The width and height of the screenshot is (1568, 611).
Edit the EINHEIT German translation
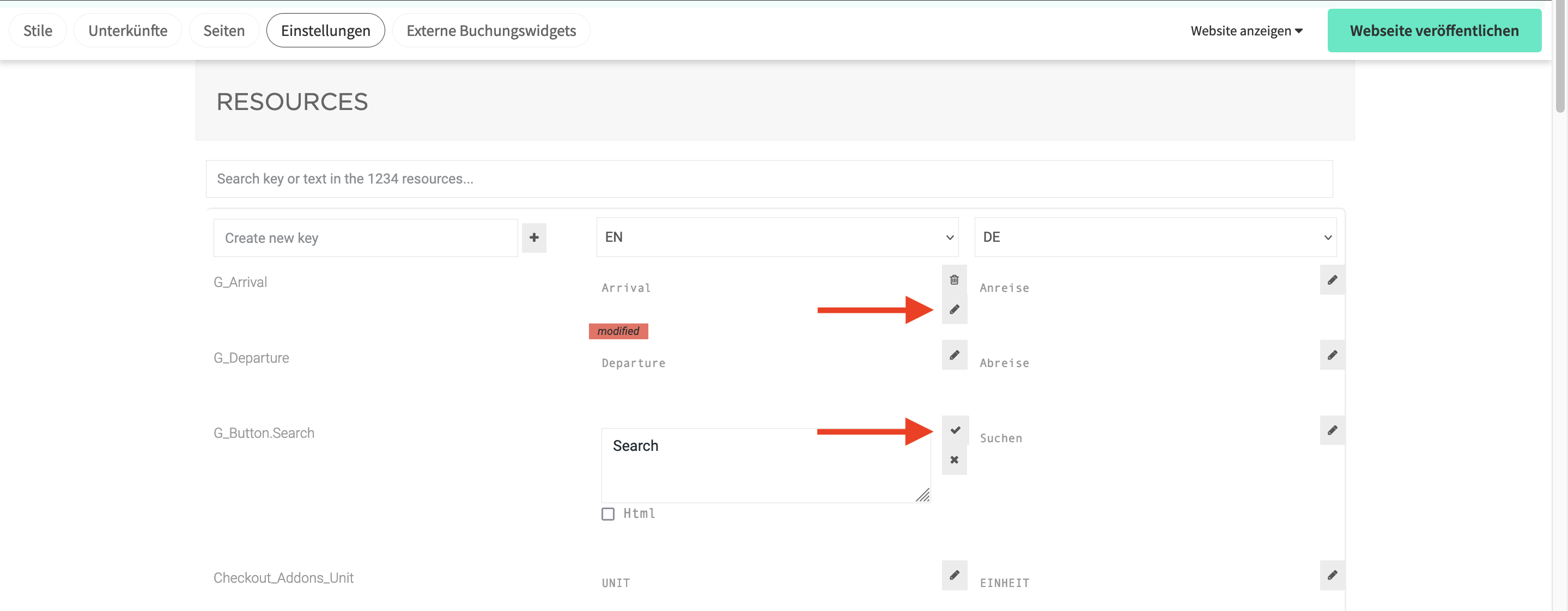(x=1333, y=575)
